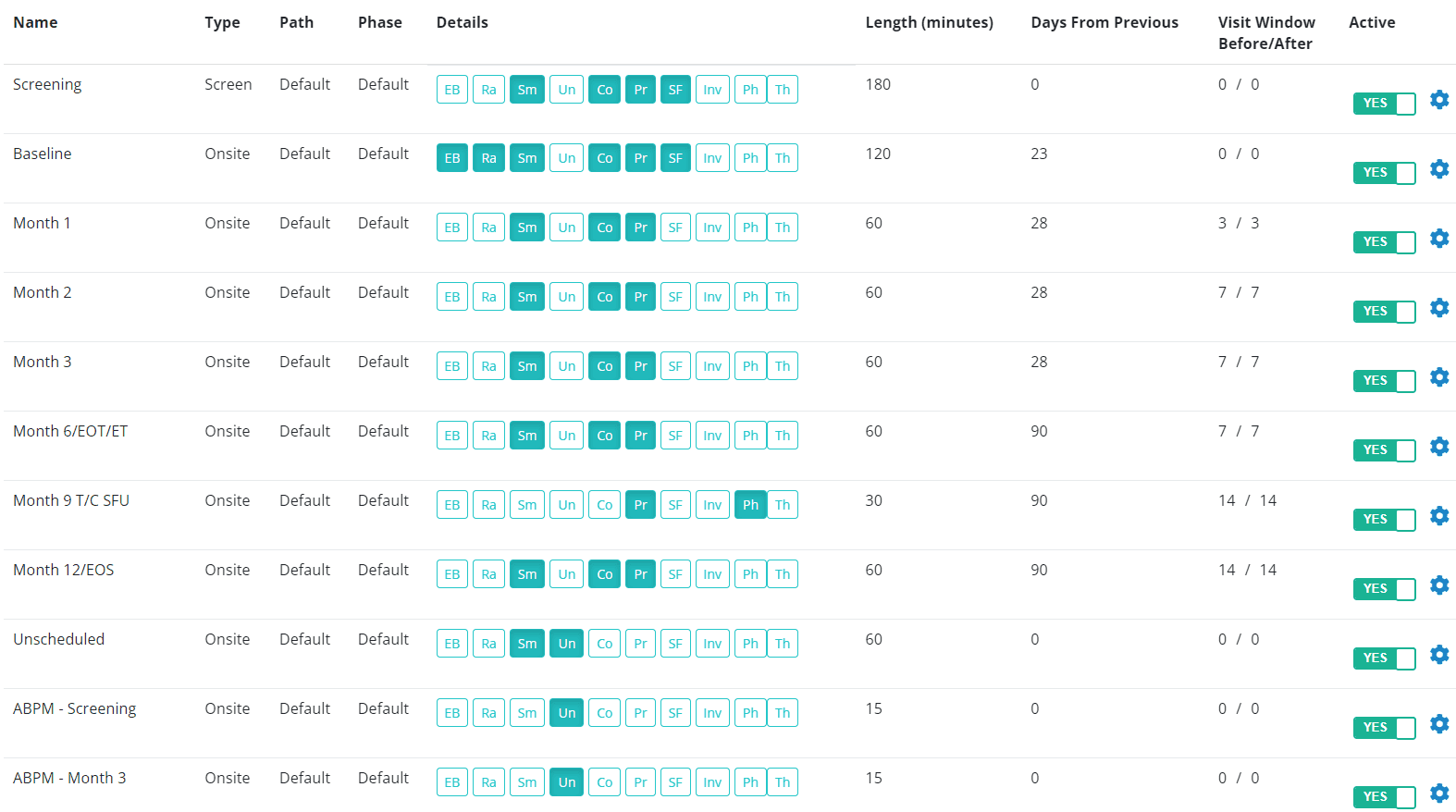This screenshot has width=1456, height=812.
Task: Disable Active switch for Month 2
Action: point(1384,312)
